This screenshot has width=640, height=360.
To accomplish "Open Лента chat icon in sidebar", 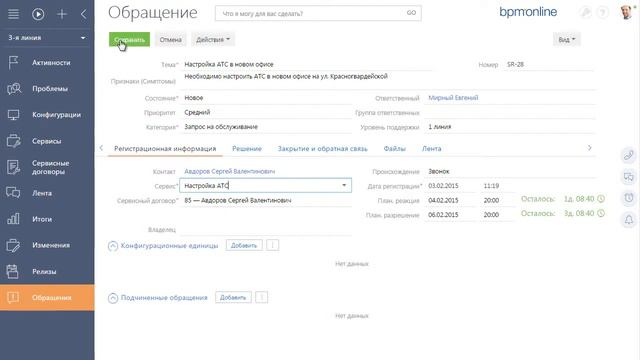I will 13,193.
